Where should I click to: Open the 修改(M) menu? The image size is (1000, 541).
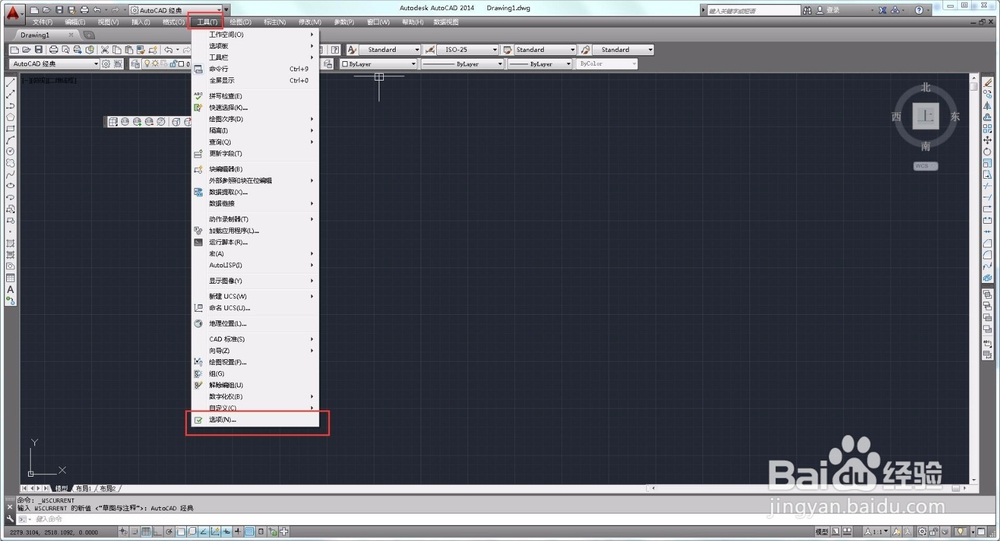309,22
